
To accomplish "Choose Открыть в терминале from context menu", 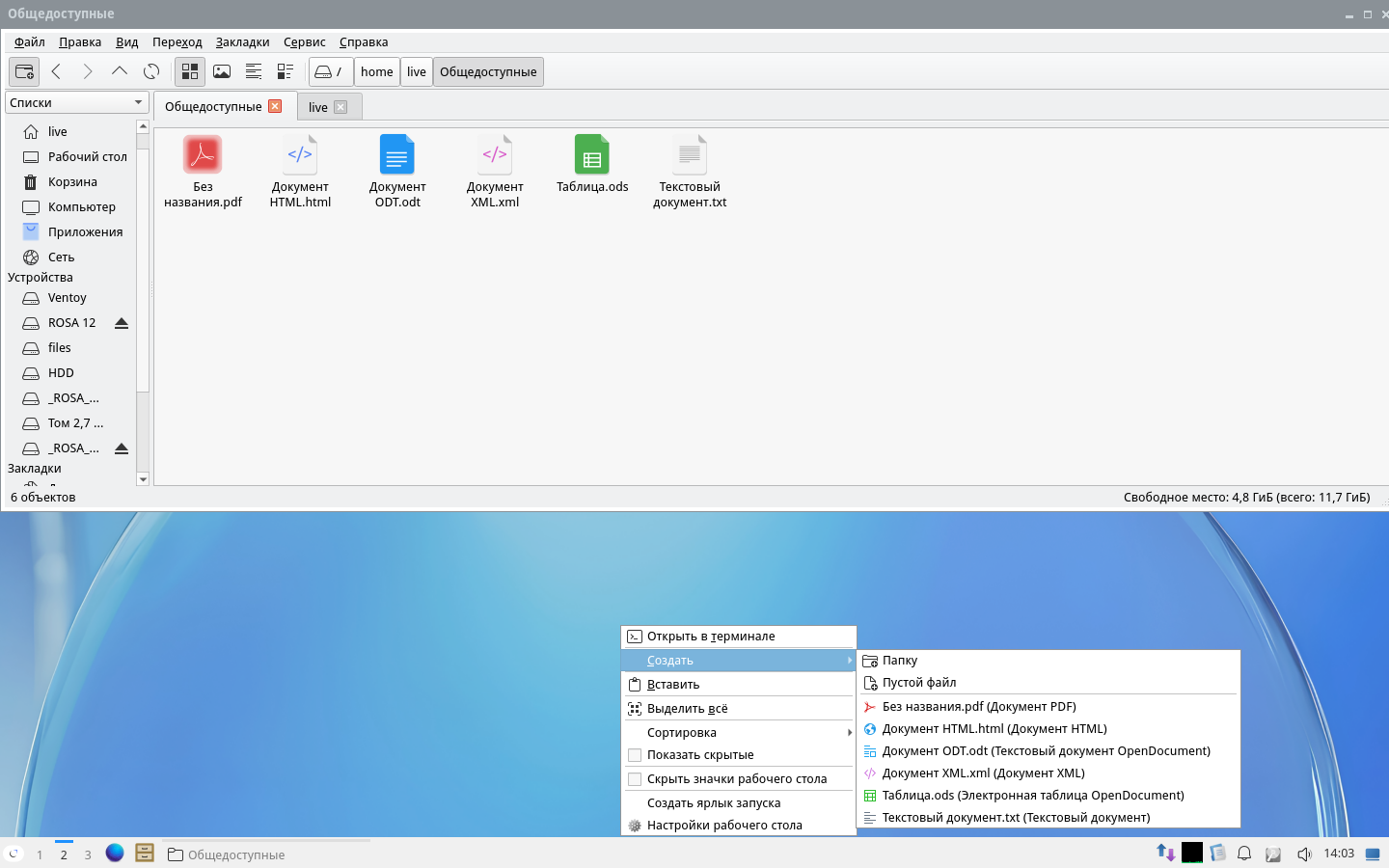I will pos(739,637).
